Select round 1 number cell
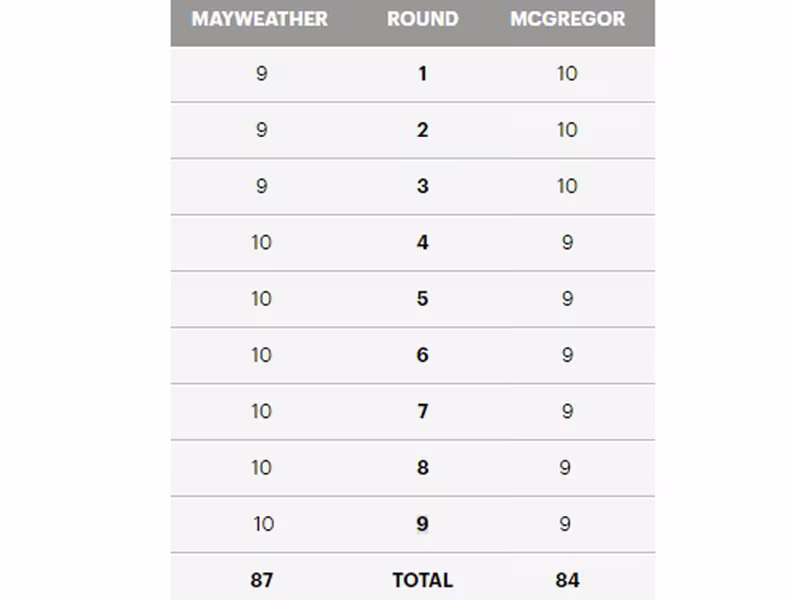 423,74
